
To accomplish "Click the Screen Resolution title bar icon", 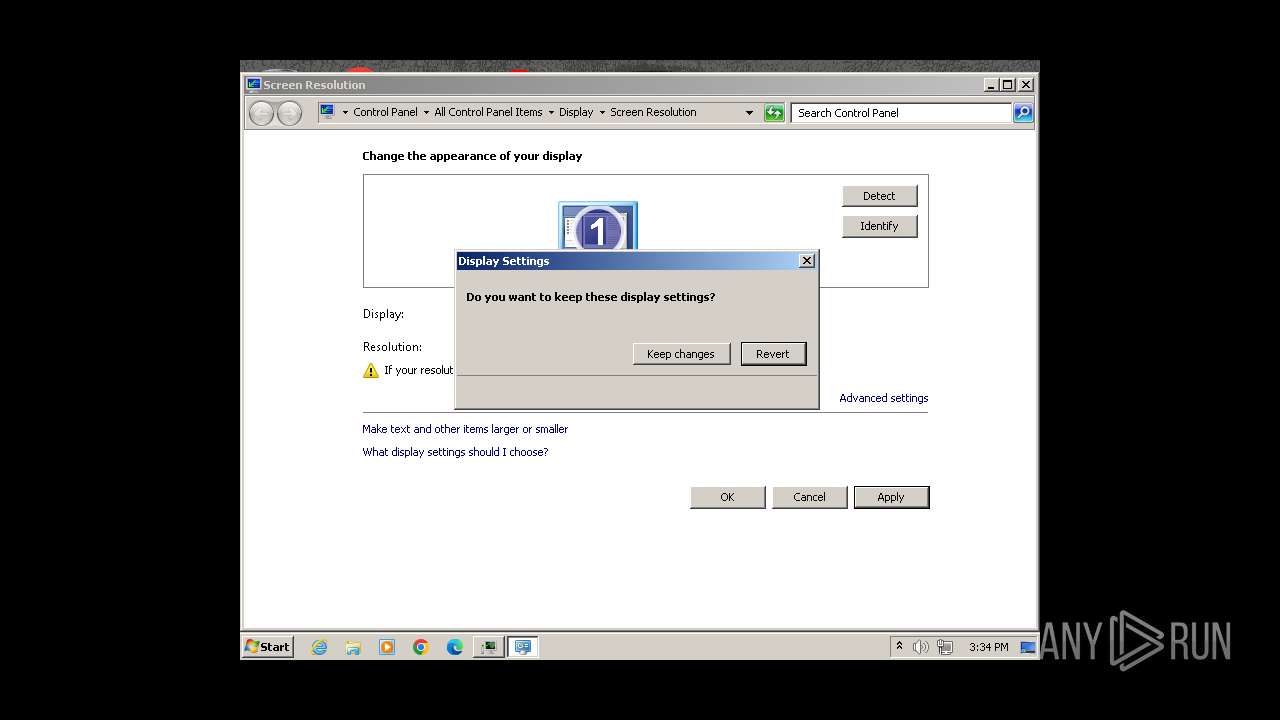I will click(x=254, y=85).
